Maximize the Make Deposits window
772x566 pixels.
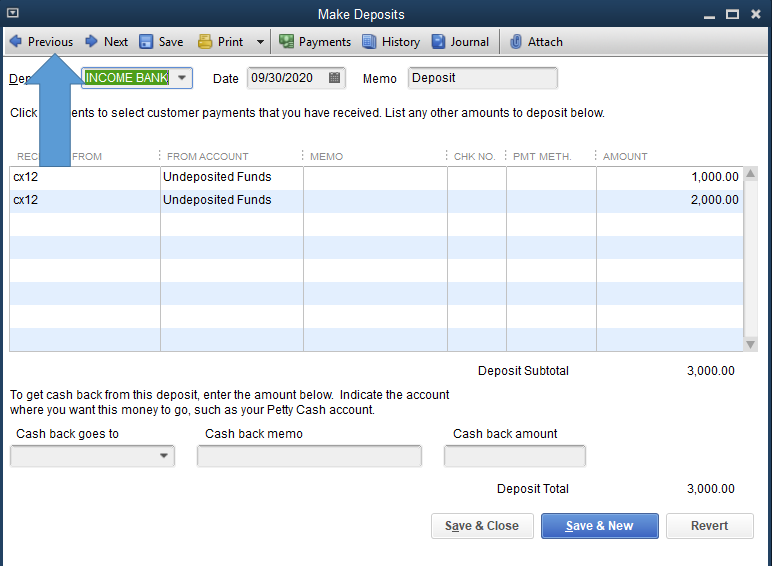(732, 14)
